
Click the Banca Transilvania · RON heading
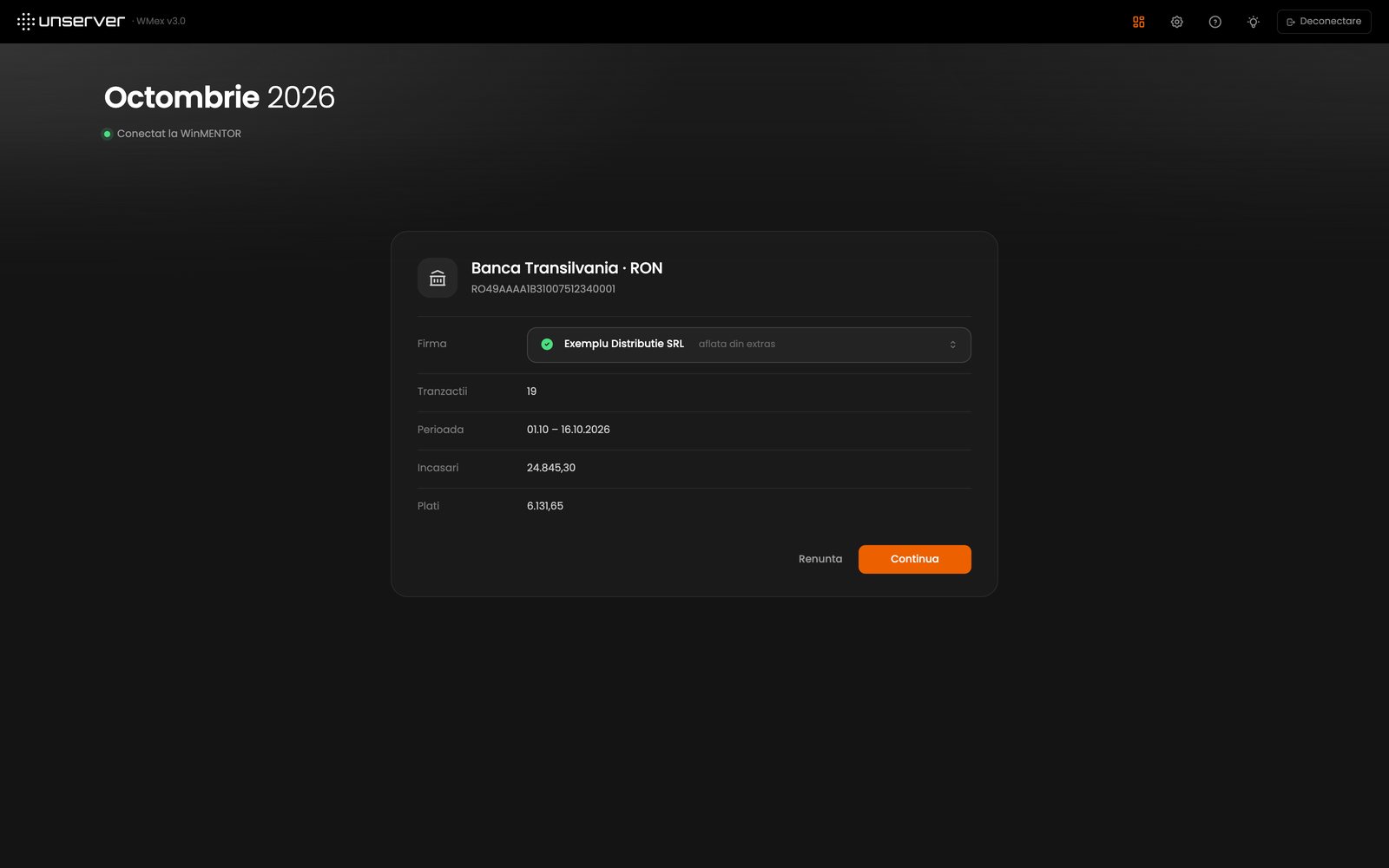pyautogui.click(x=567, y=268)
